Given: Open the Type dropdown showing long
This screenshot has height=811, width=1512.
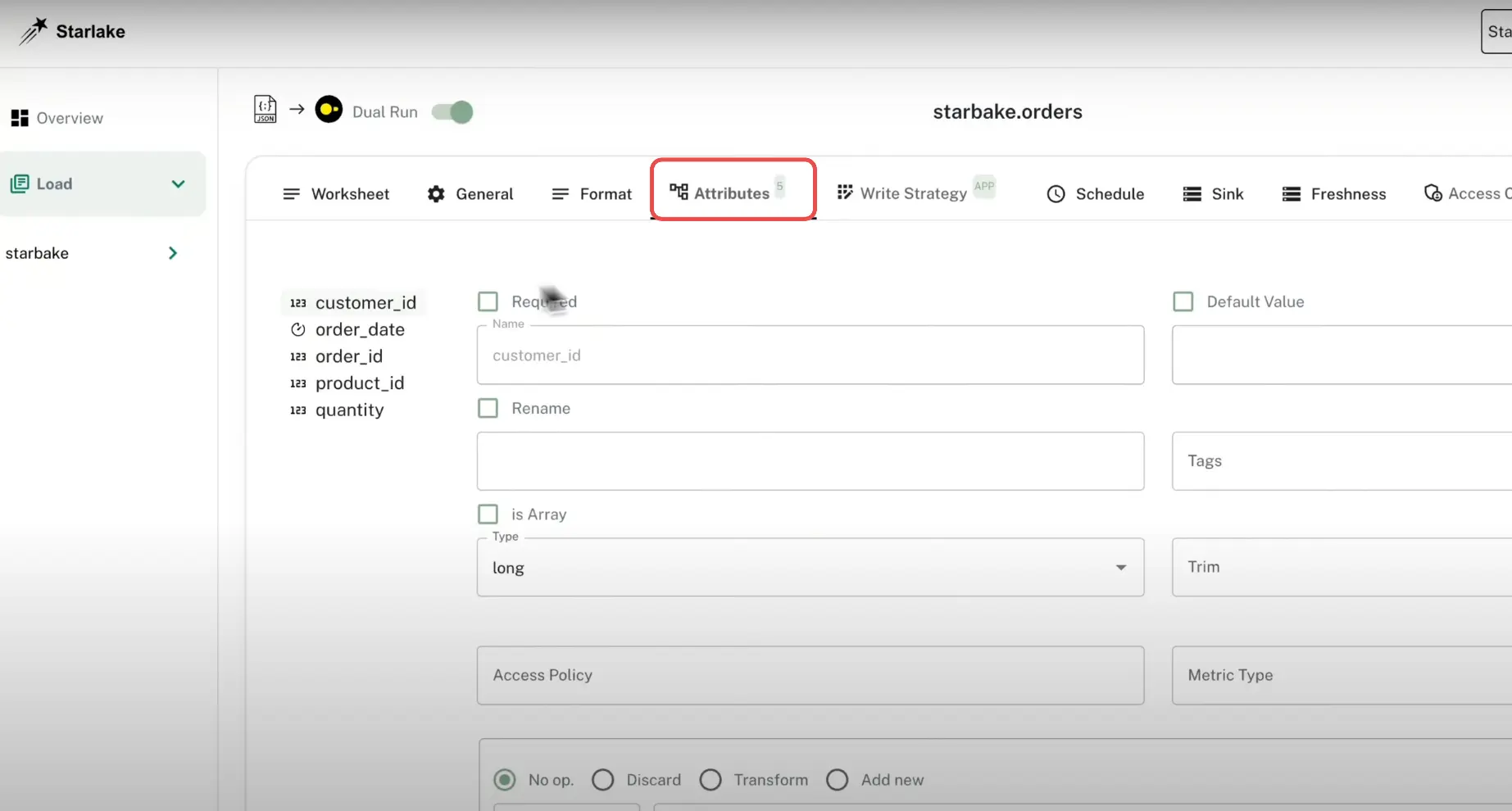Looking at the screenshot, I should 810,568.
